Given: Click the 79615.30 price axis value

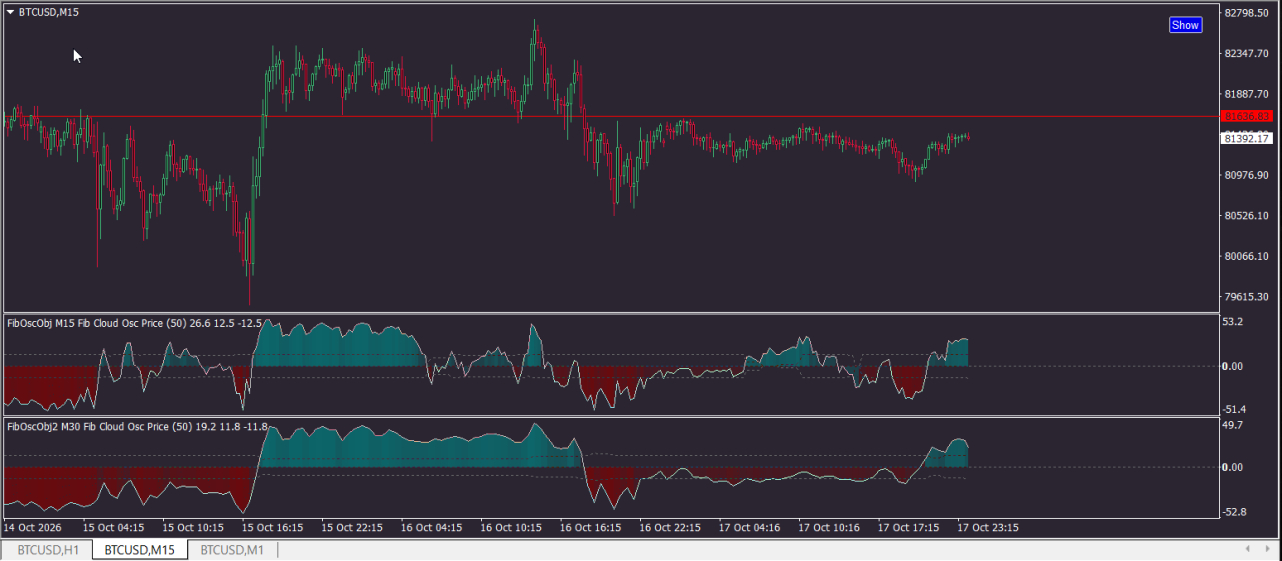Looking at the screenshot, I should pos(1246,297).
